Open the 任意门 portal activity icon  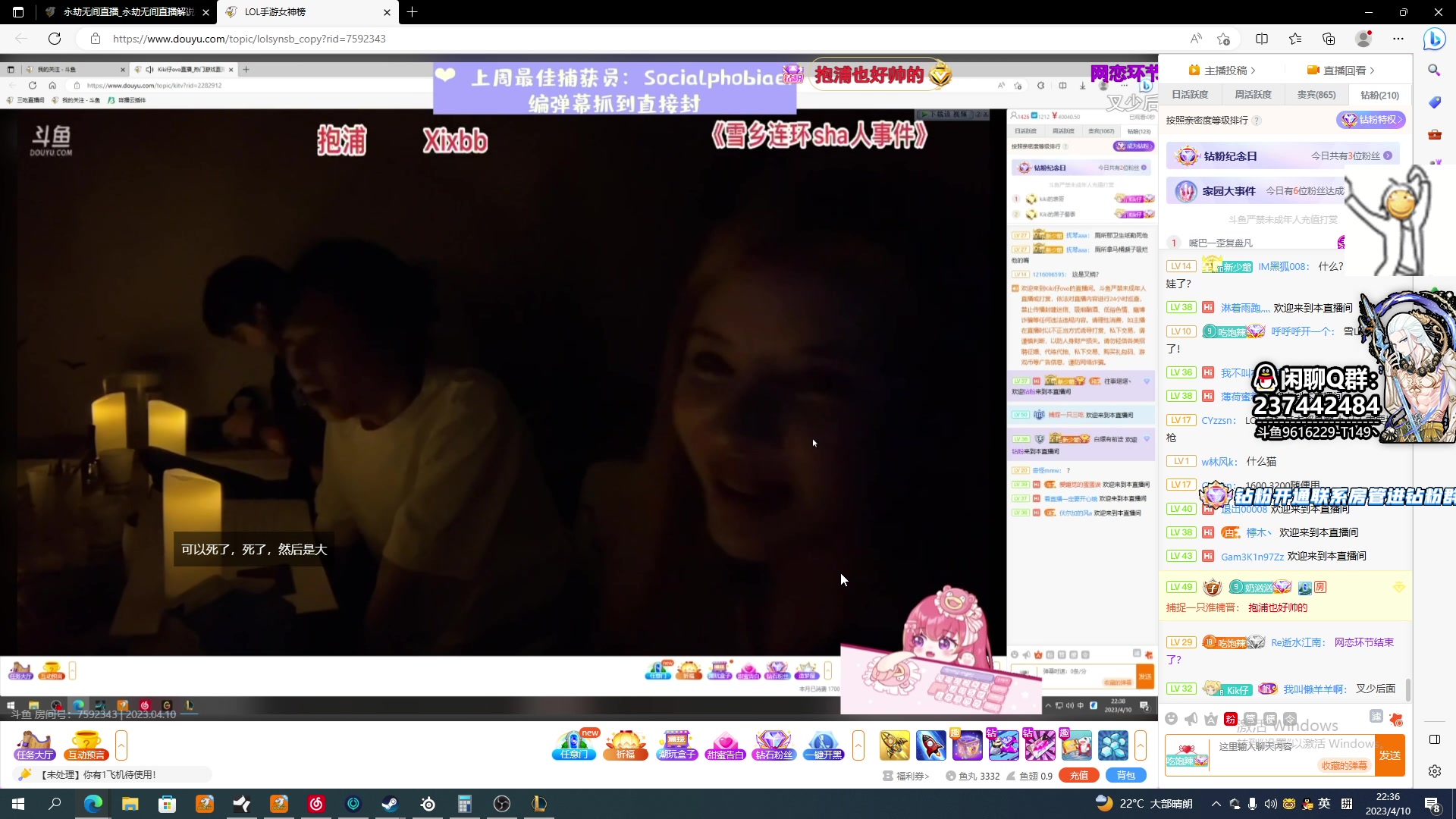tap(574, 745)
